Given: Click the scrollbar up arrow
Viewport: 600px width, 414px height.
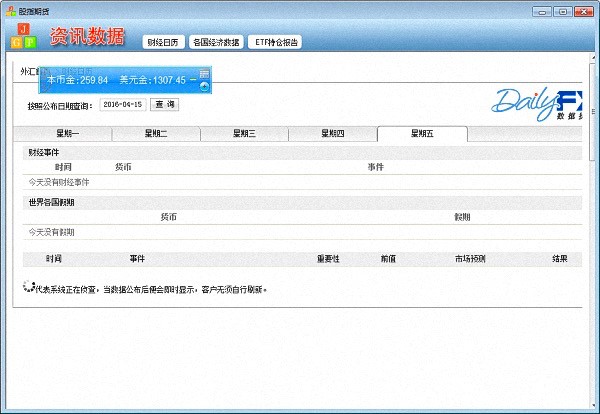Looking at the screenshot, I should pos(593,58).
